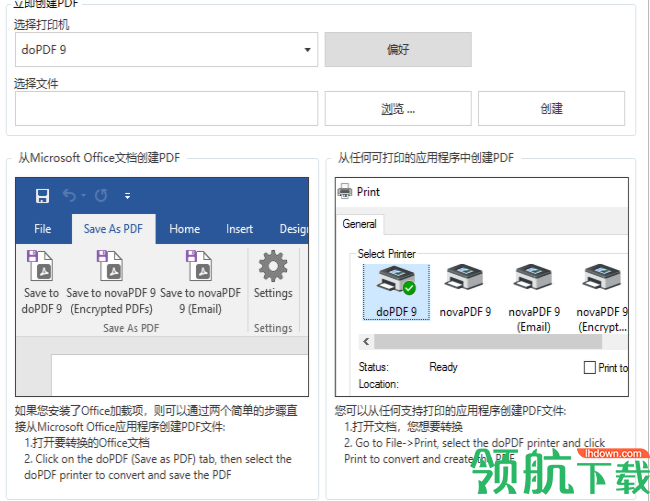650x501 pixels.
Task: Click the save floppy disk icon
Action: click(x=42, y=196)
